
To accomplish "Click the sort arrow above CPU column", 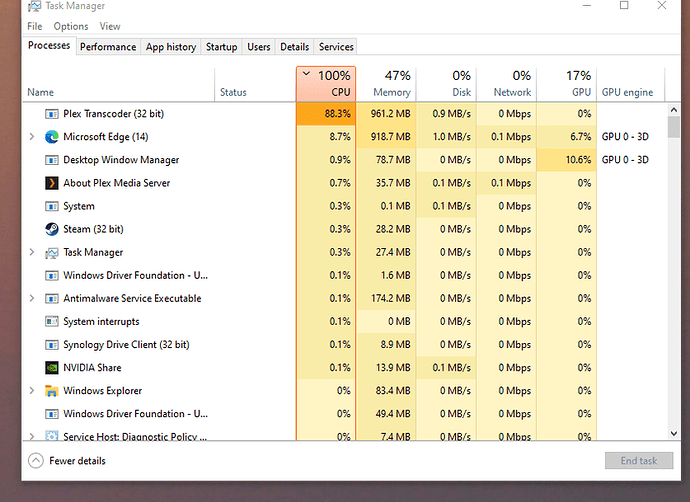I will (x=307, y=74).
